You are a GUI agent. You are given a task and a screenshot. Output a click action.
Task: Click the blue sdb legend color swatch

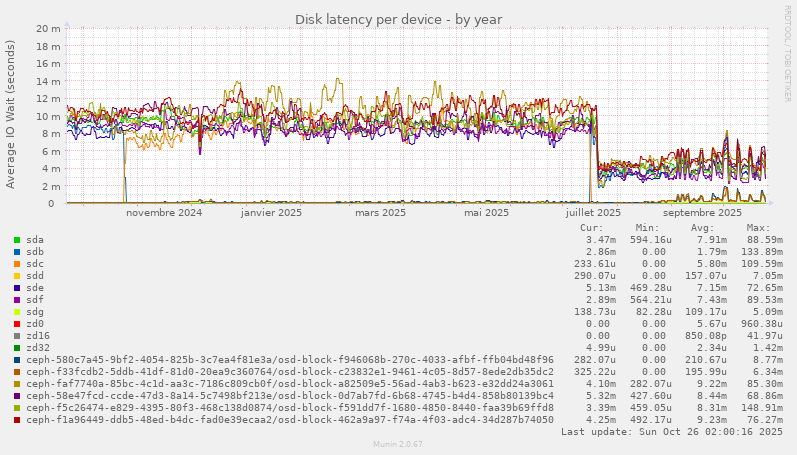pyautogui.click(x=17, y=252)
